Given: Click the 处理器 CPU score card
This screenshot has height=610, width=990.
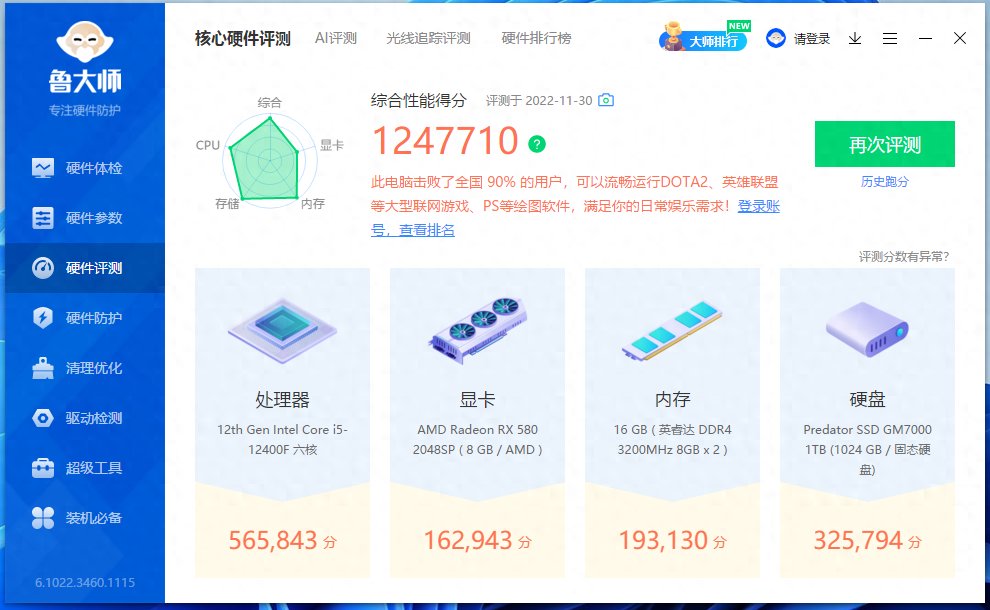Looking at the screenshot, I should pos(282,422).
